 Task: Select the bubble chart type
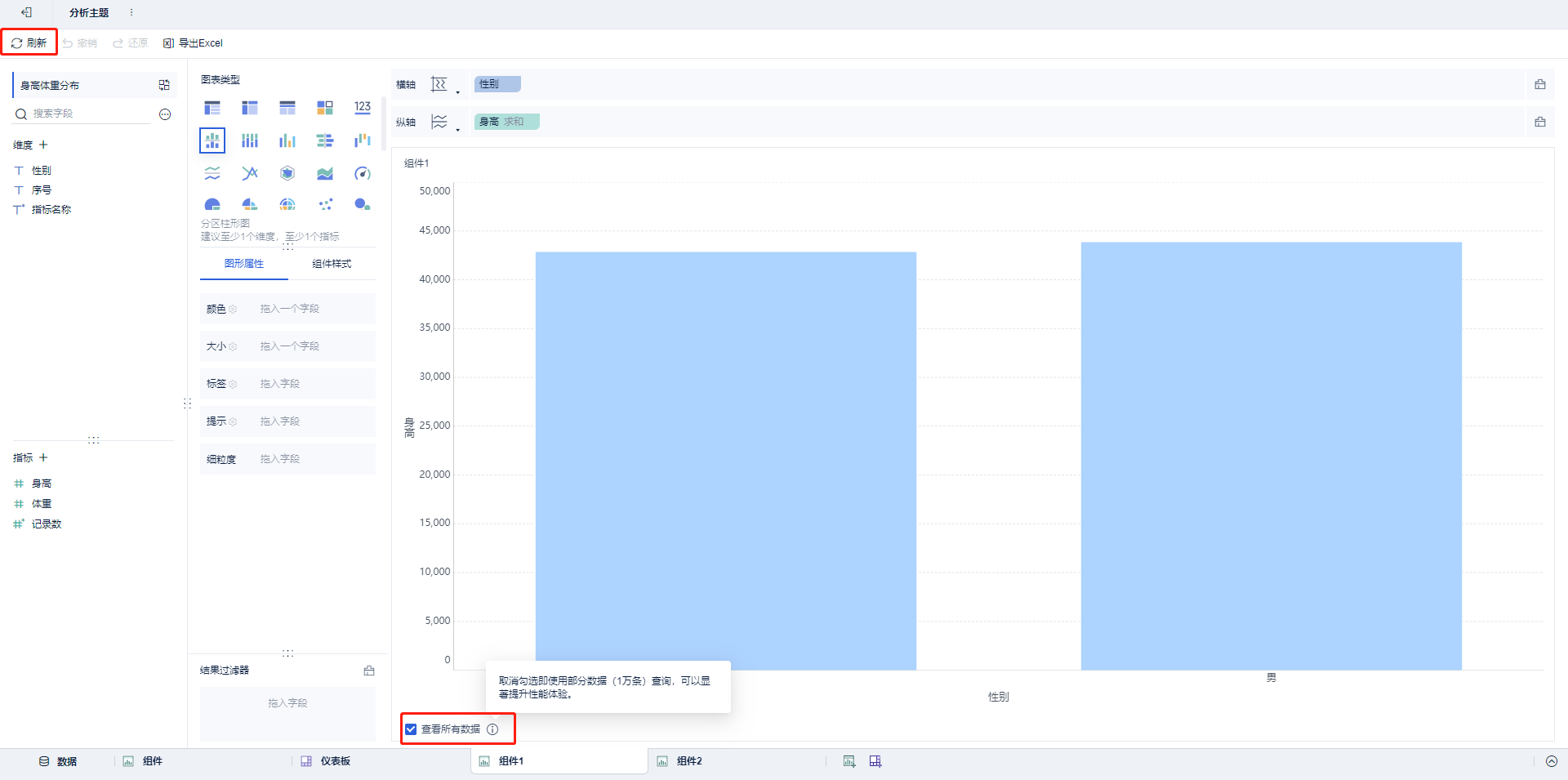[x=363, y=204]
